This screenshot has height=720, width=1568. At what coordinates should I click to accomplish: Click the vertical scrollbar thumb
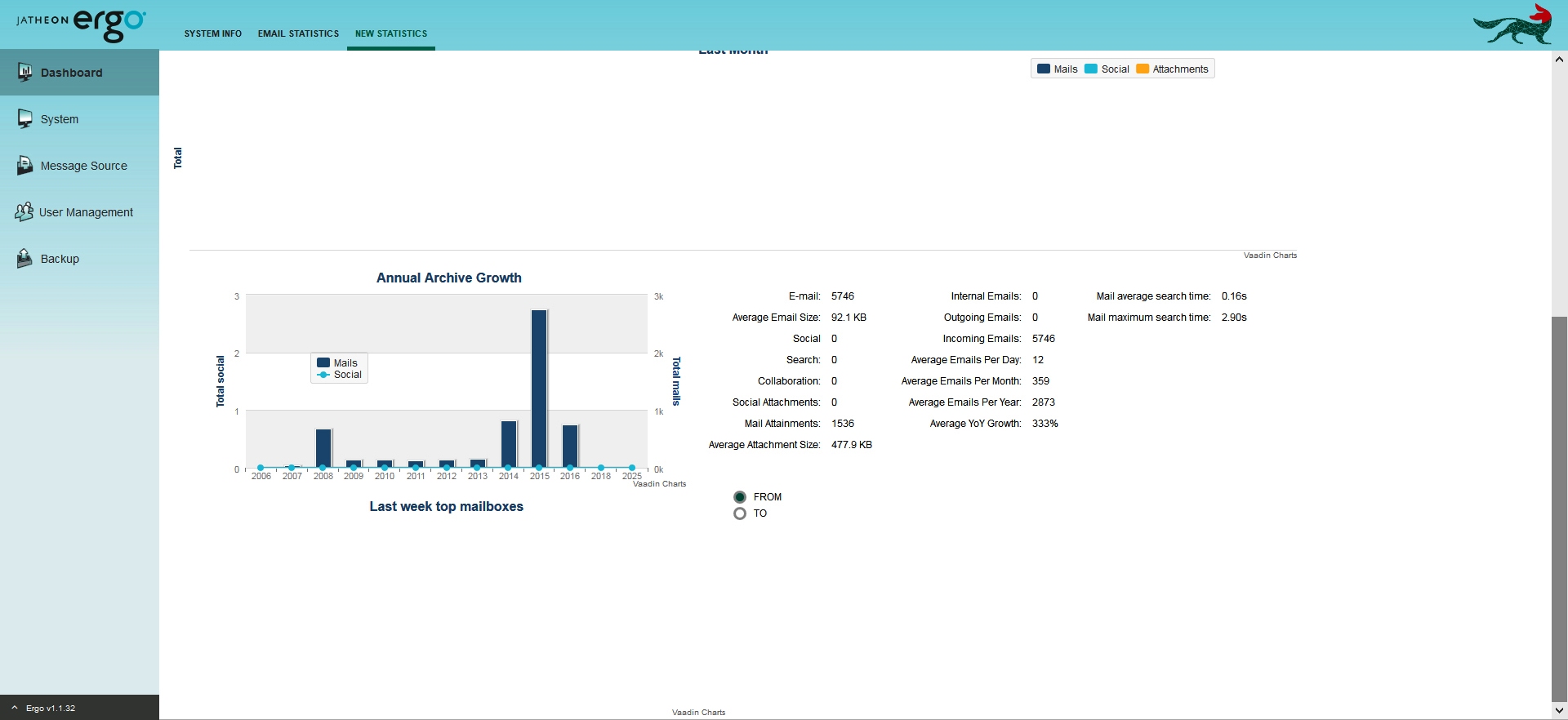pos(1559,509)
